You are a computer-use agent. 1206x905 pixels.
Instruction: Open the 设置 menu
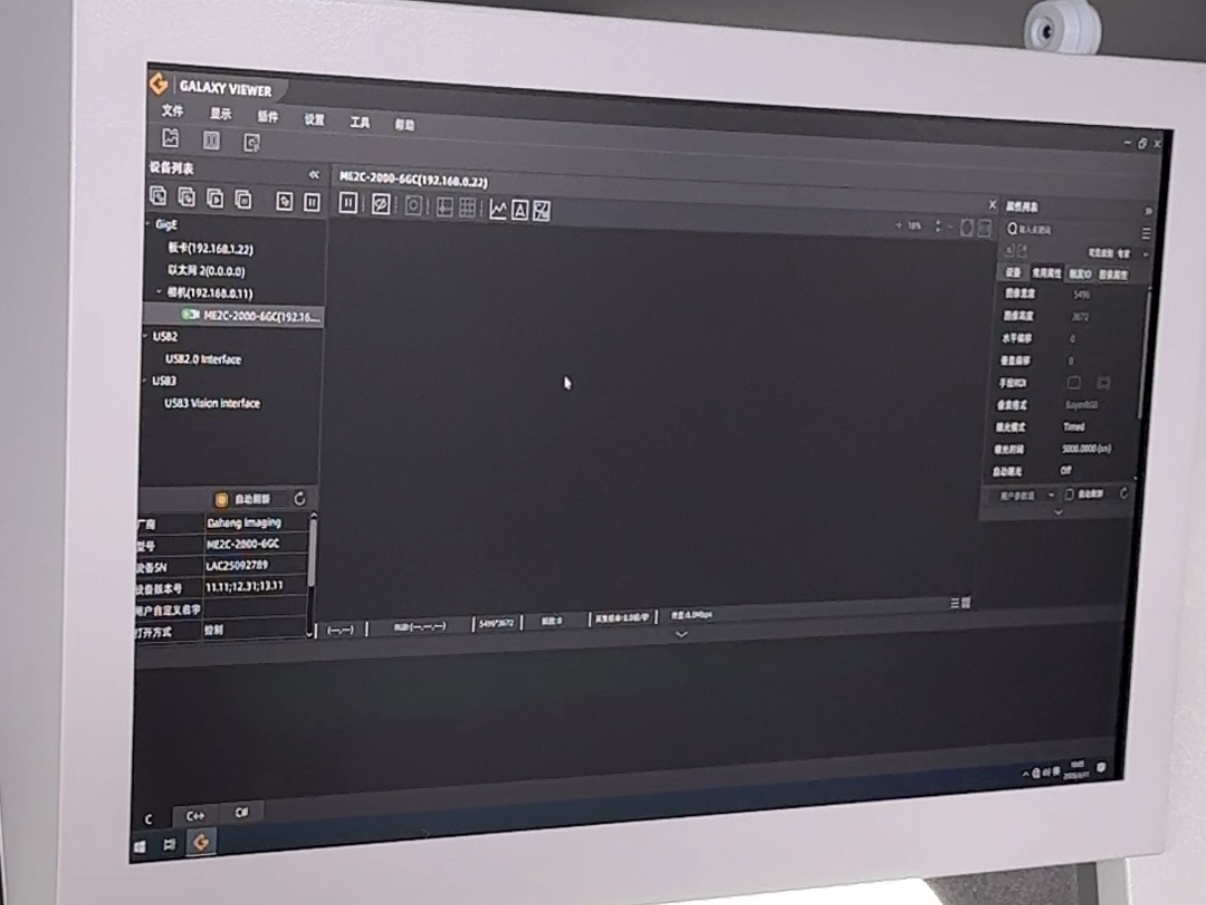coord(314,119)
